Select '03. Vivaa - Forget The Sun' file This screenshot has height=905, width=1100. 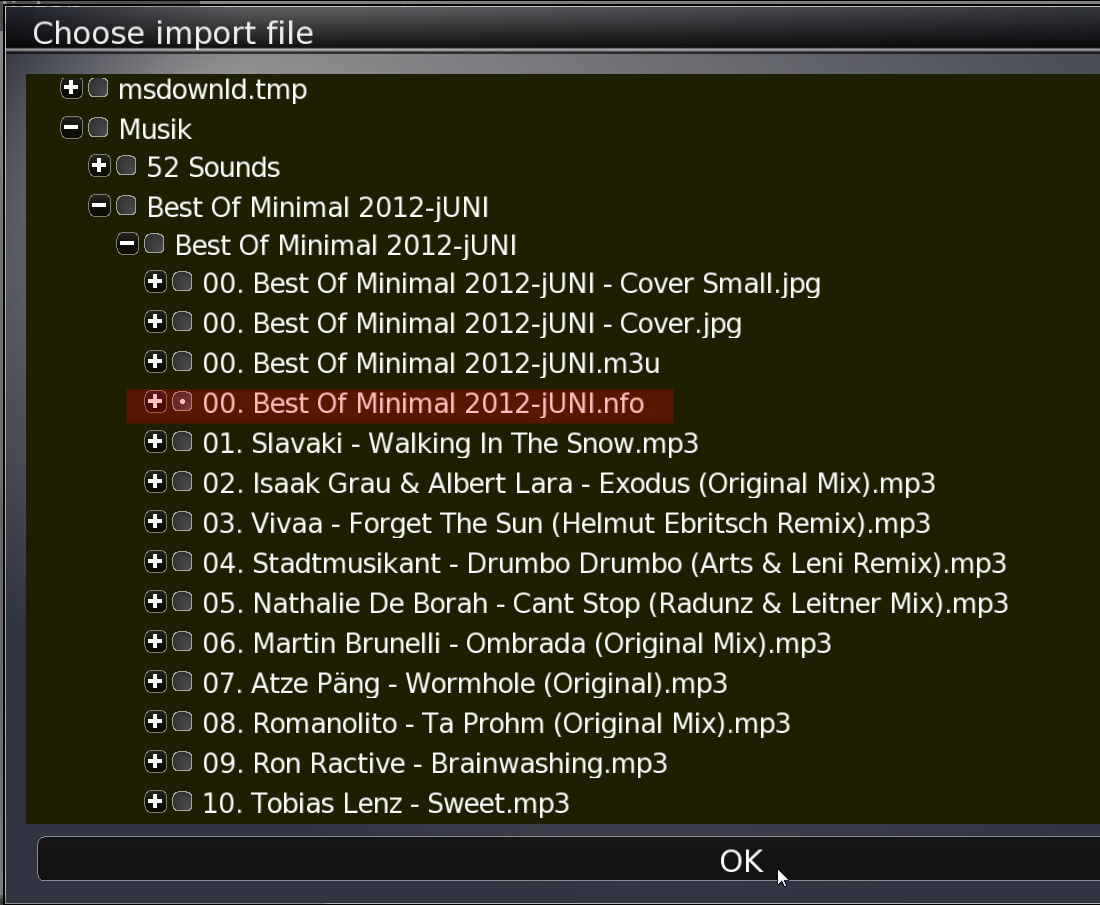point(566,524)
